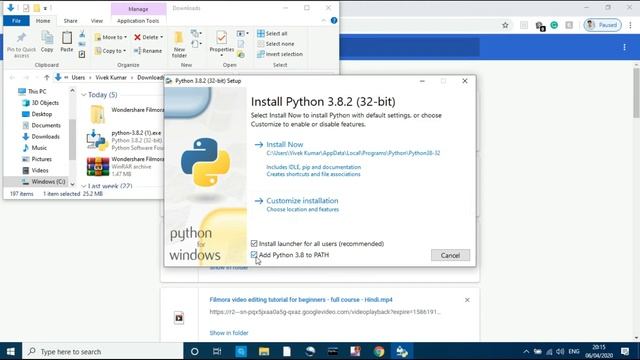Open the Easy access dropdown in ribbon

click(x=196, y=44)
